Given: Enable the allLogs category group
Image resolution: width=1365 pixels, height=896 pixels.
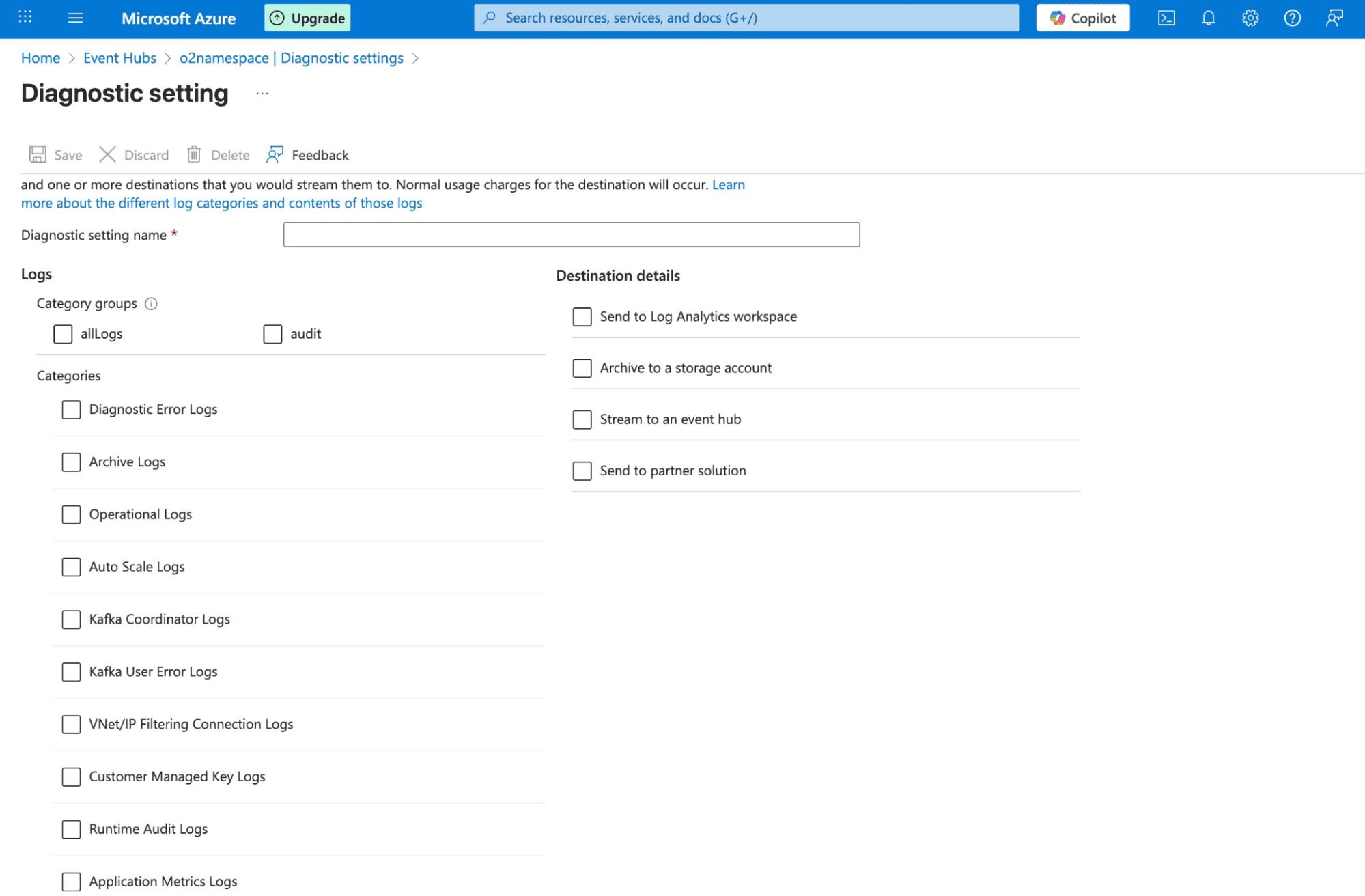Looking at the screenshot, I should [63, 334].
